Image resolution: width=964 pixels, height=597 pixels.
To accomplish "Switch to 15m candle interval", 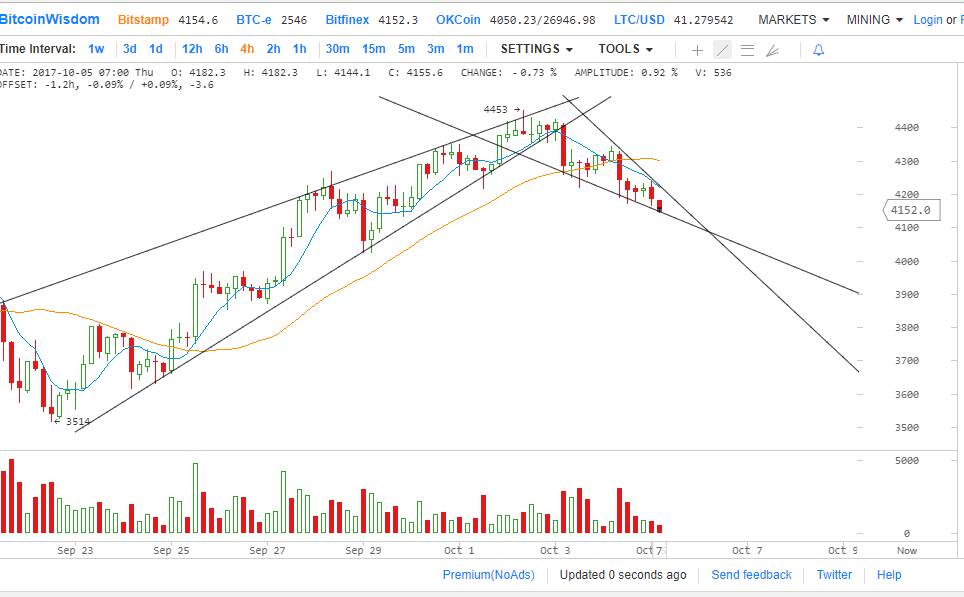I will 373,49.
